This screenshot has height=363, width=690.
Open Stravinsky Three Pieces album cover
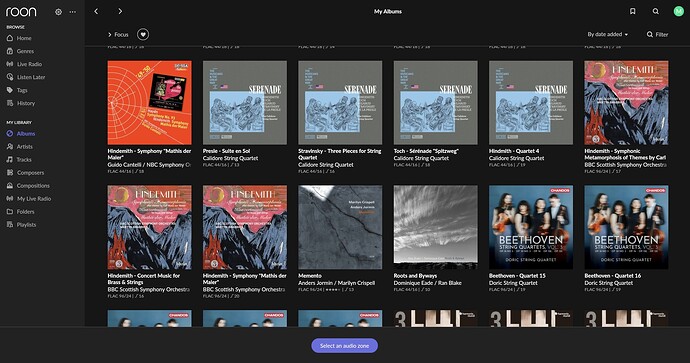[340, 103]
